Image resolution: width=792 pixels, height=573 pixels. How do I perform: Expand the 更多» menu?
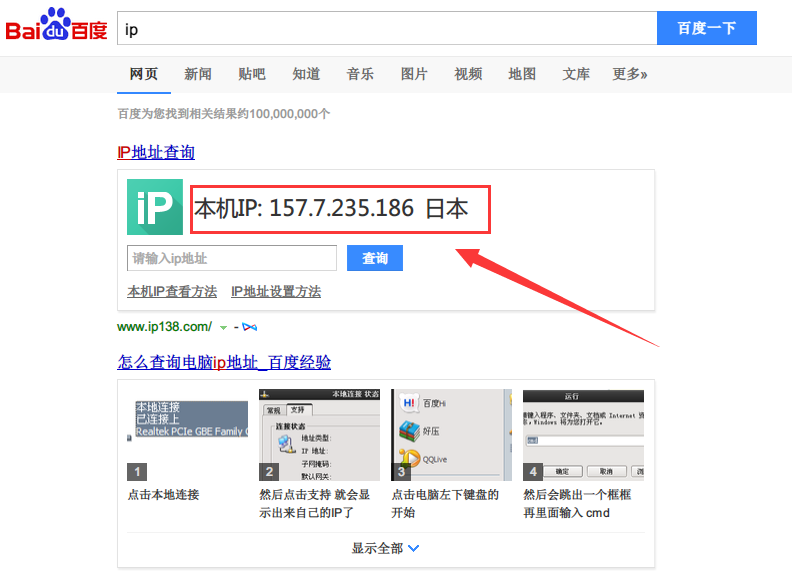coord(630,74)
